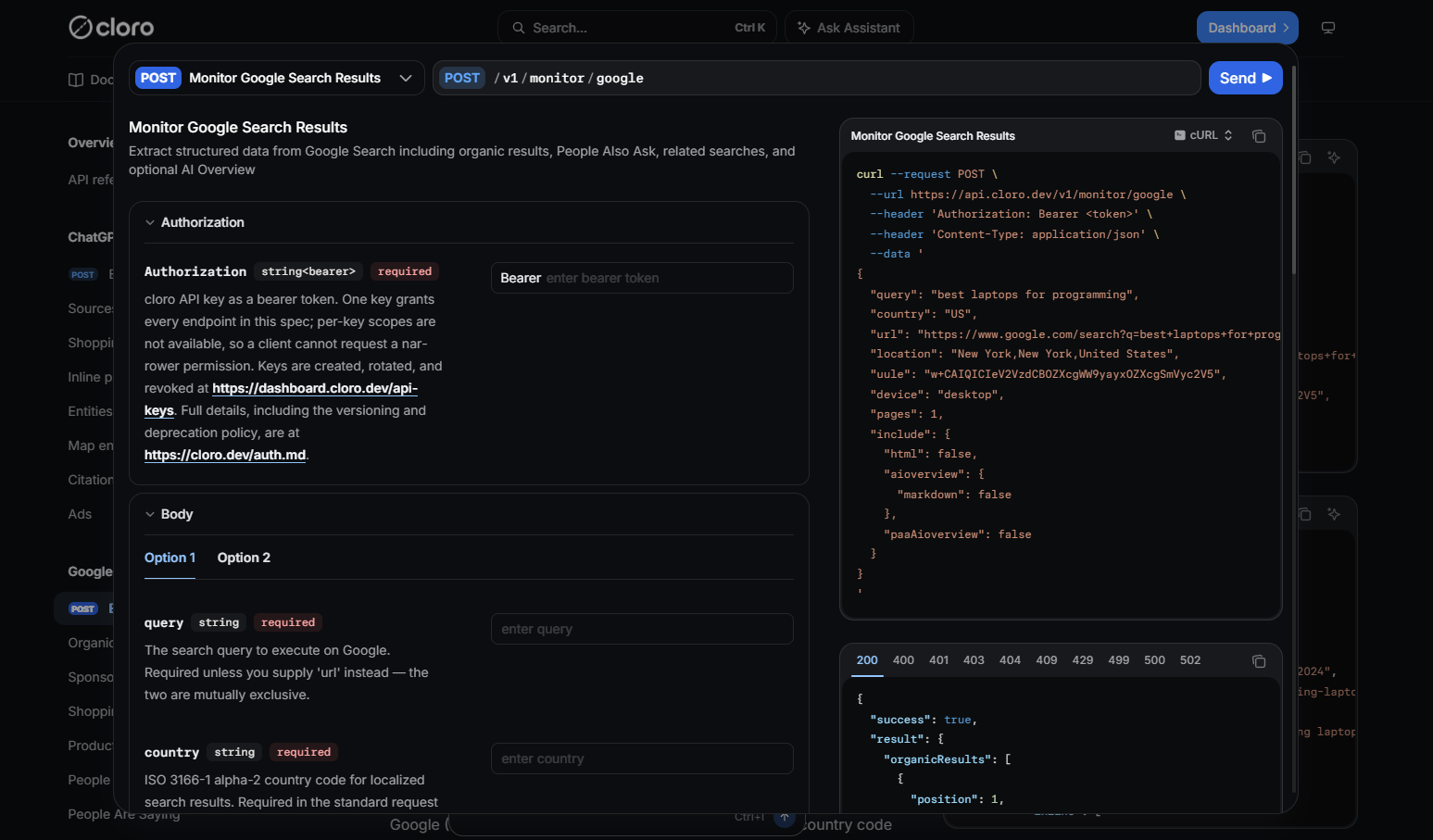The width and height of the screenshot is (1433, 840).
Task: Click the POST badge in the URL bar
Action: tap(462, 78)
